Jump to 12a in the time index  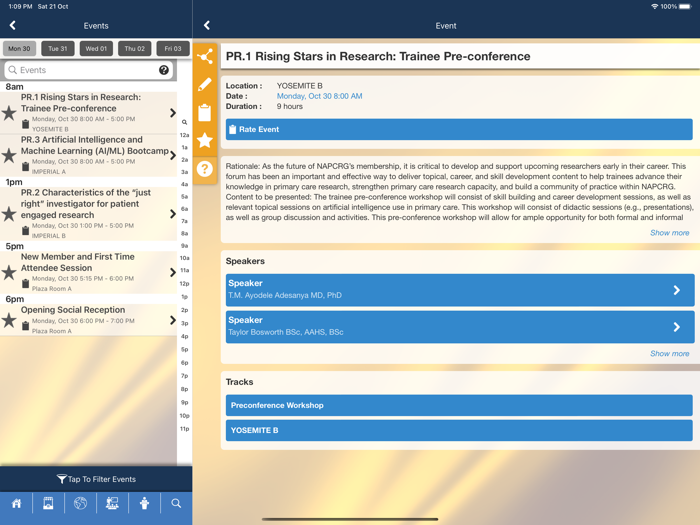pyautogui.click(x=184, y=135)
